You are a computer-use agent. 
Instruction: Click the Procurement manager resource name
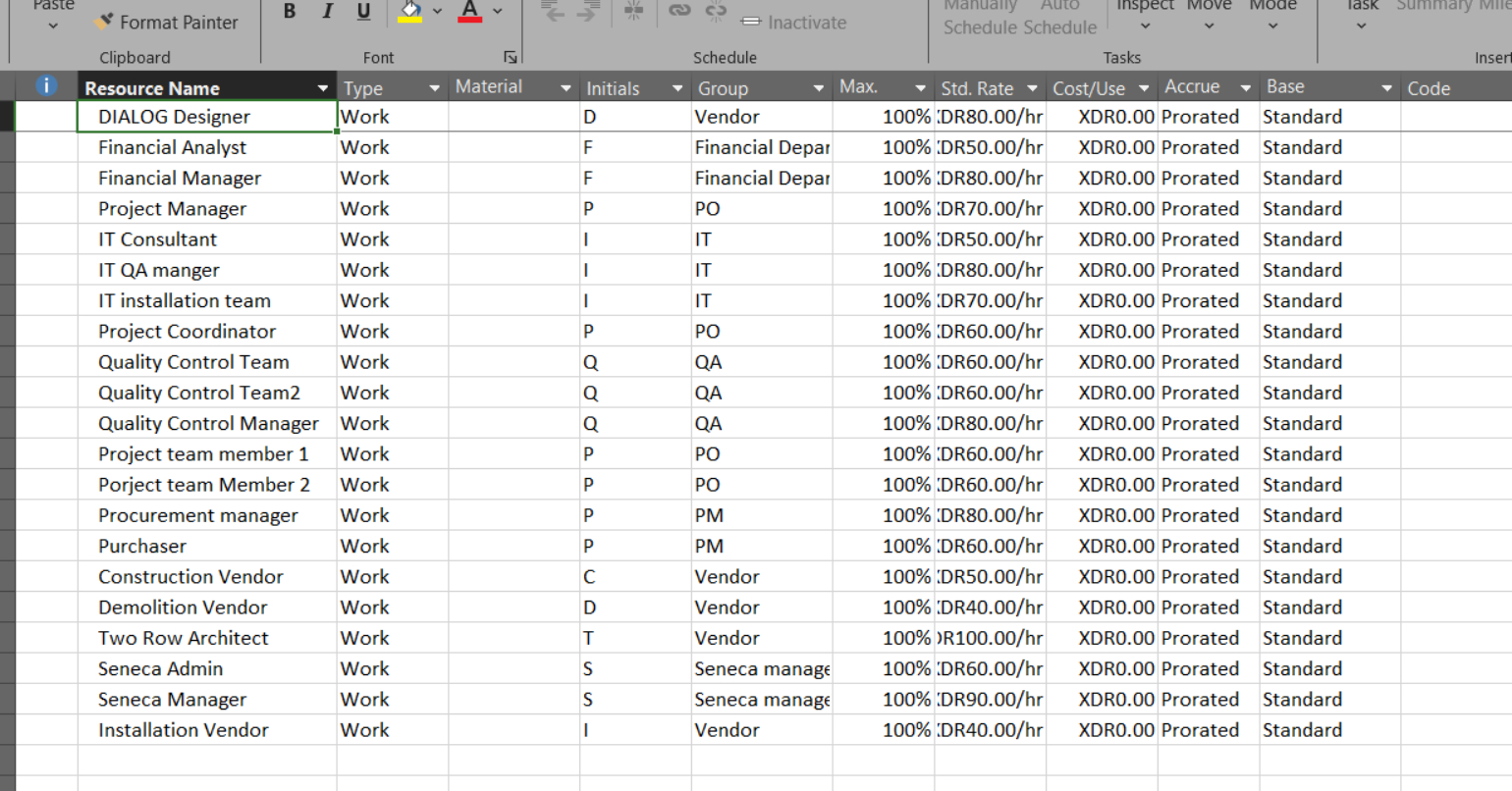(198, 515)
